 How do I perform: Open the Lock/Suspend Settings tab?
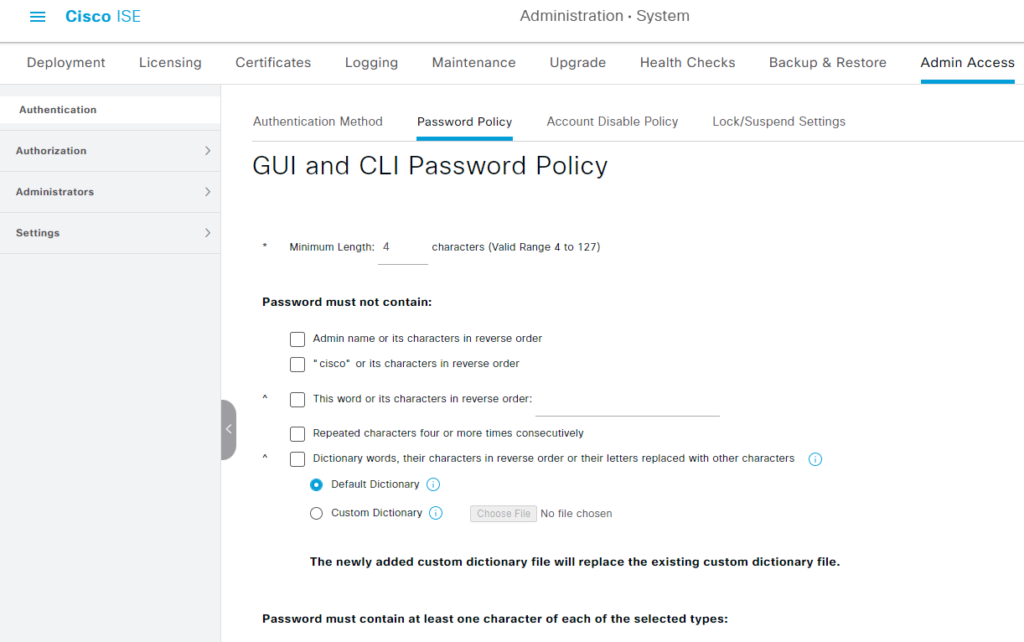tap(778, 122)
